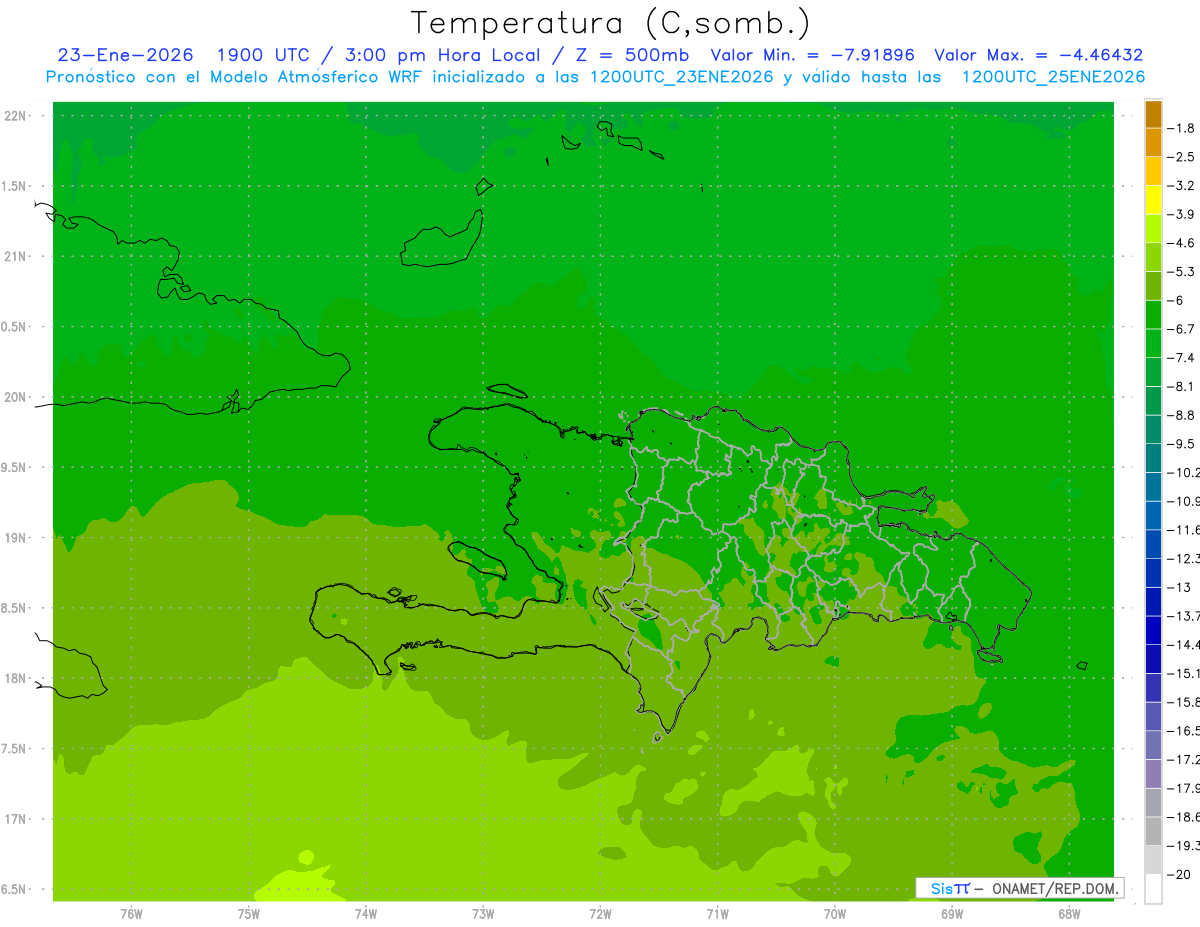The height and width of the screenshot is (927, 1200).
Task: Click the "19N" latitude label
Action: (x=14, y=538)
